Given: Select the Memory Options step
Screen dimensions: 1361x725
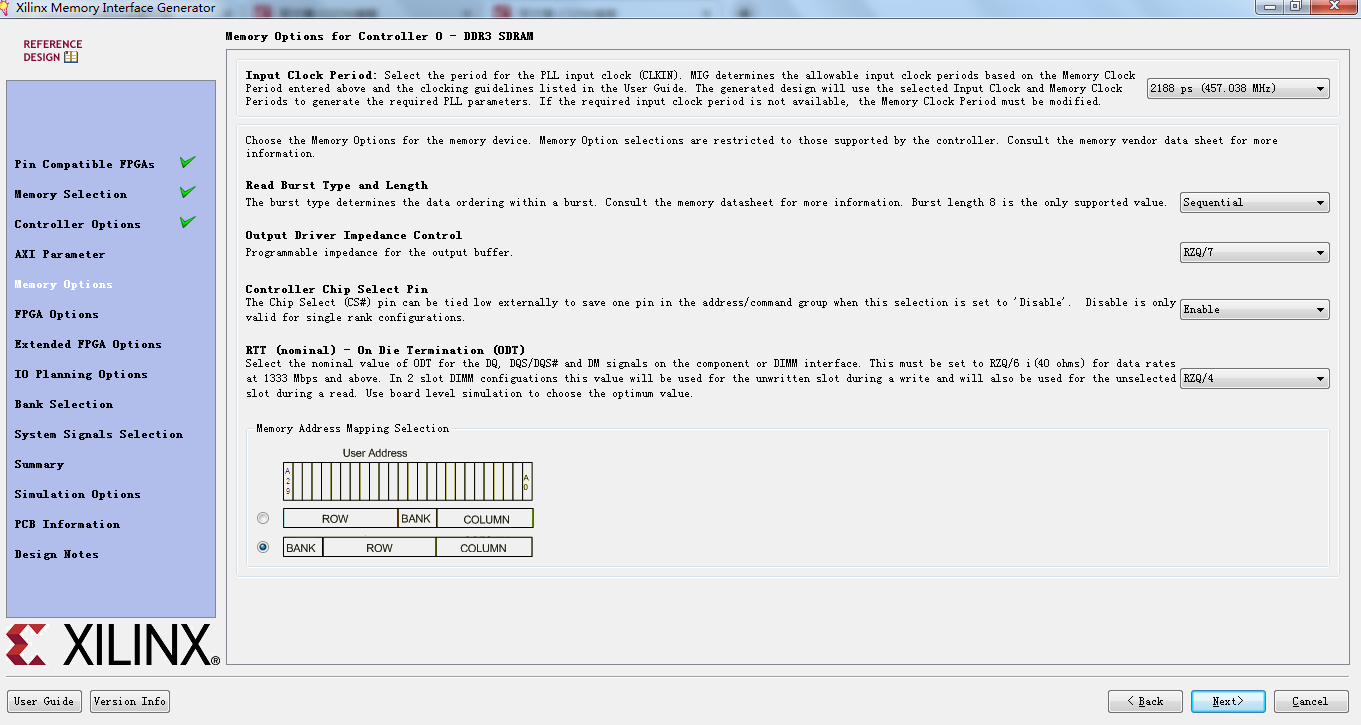Looking at the screenshot, I should [64, 284].
